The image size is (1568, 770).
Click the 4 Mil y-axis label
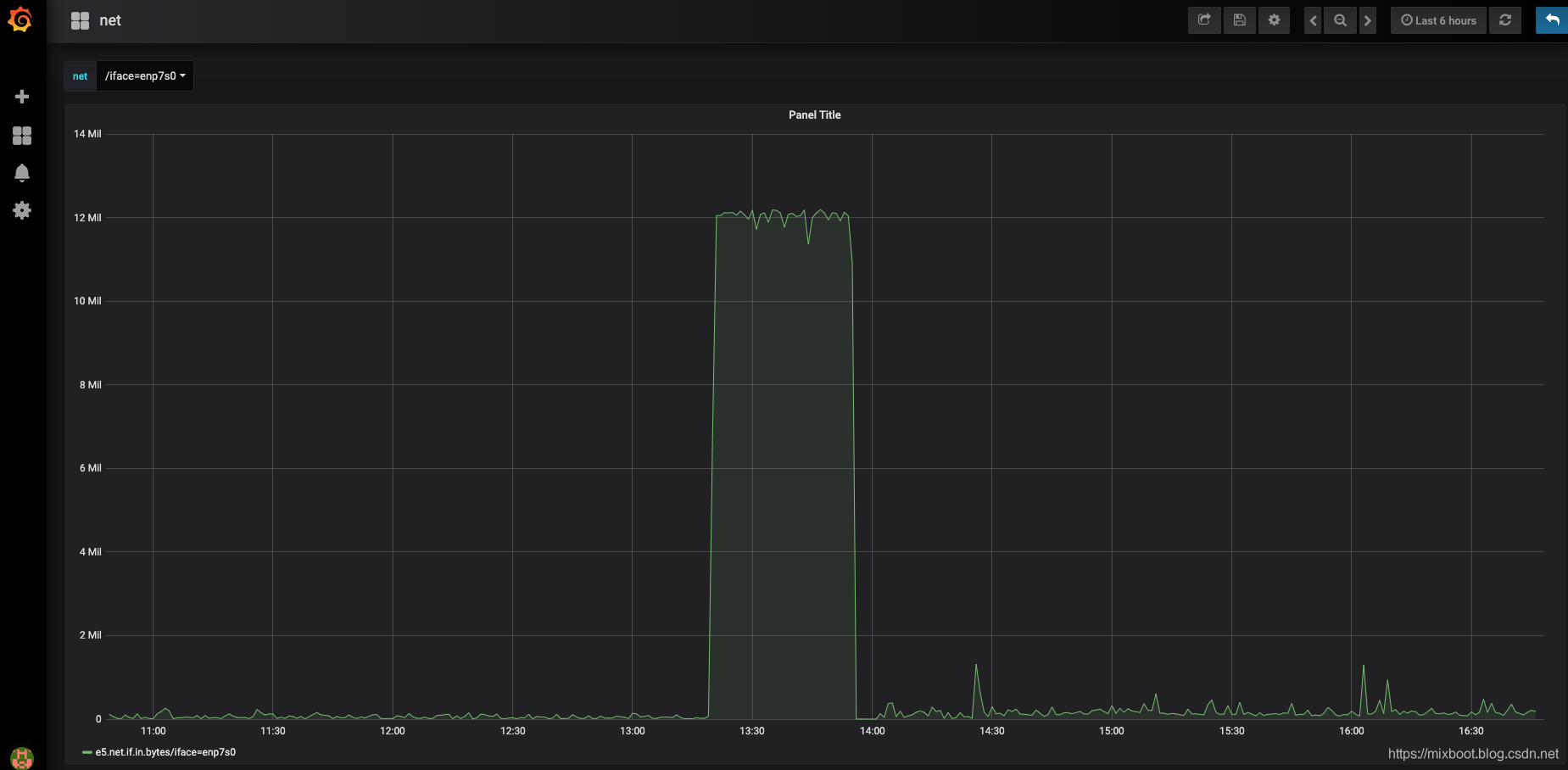pos(90,552)
